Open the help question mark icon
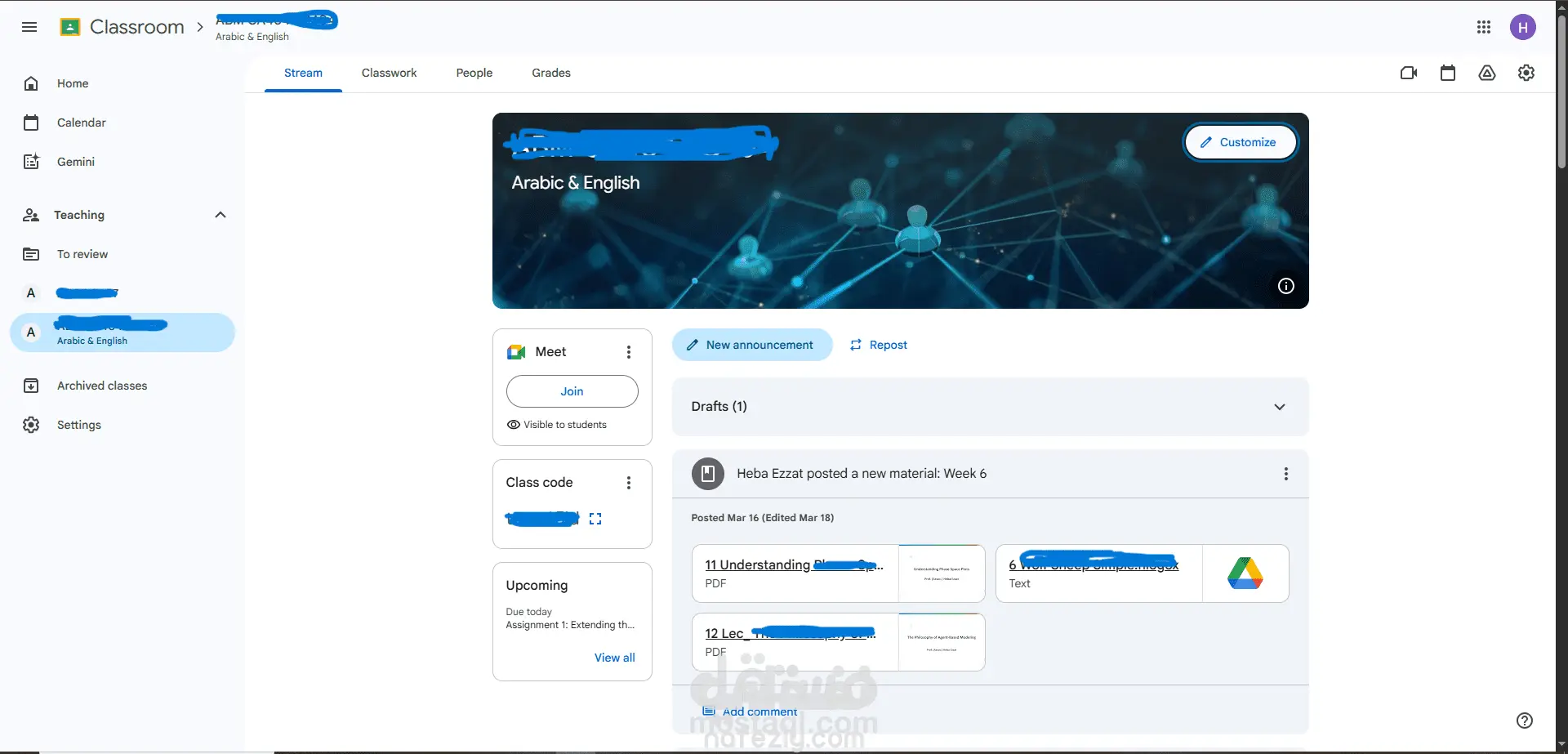Image resolution: width=1568 pixels, height=754 pixels. [1525, 721]
